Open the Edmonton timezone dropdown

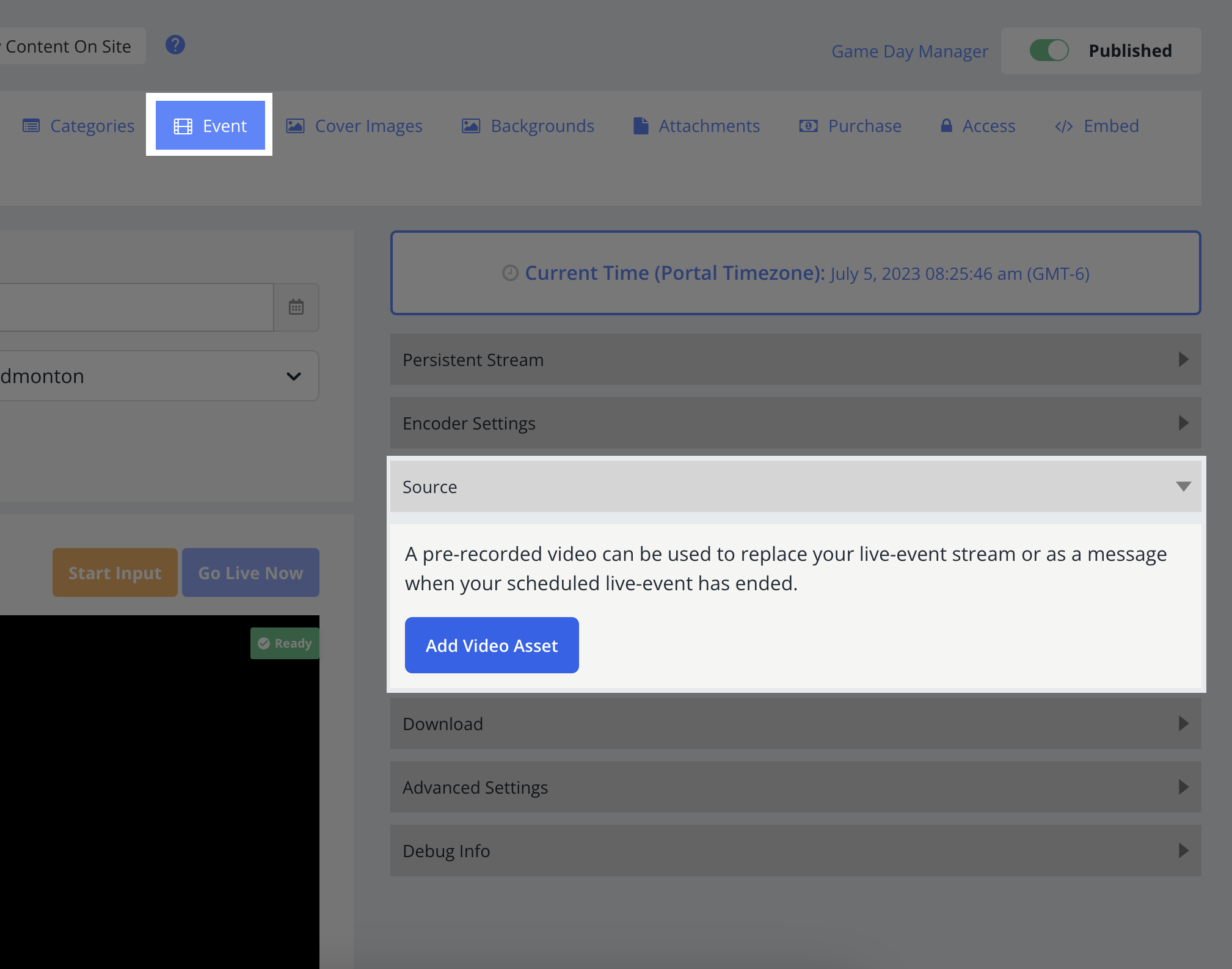[158, 376]
